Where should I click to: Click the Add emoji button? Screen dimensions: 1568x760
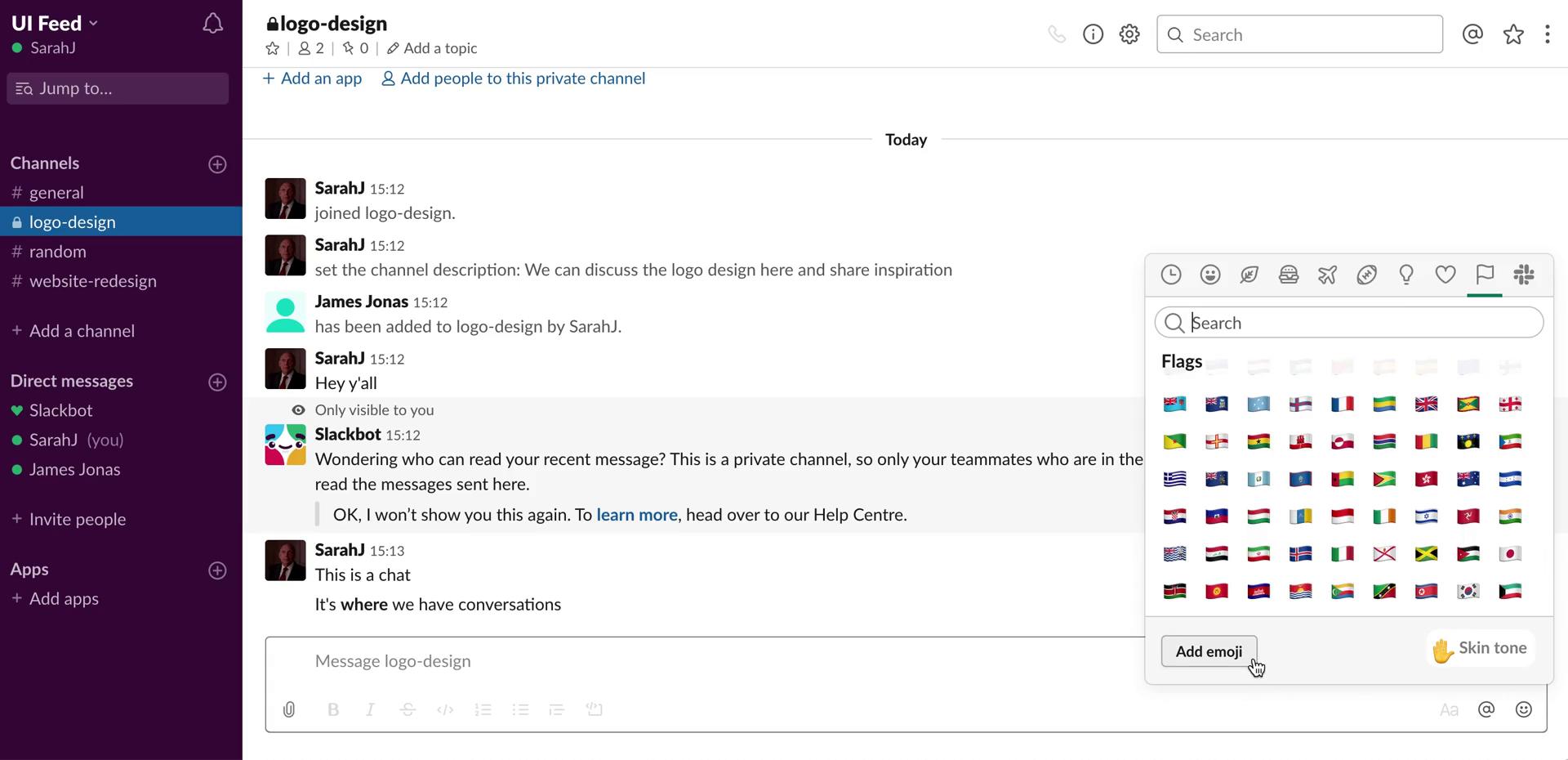click(x=1209, y=651)
